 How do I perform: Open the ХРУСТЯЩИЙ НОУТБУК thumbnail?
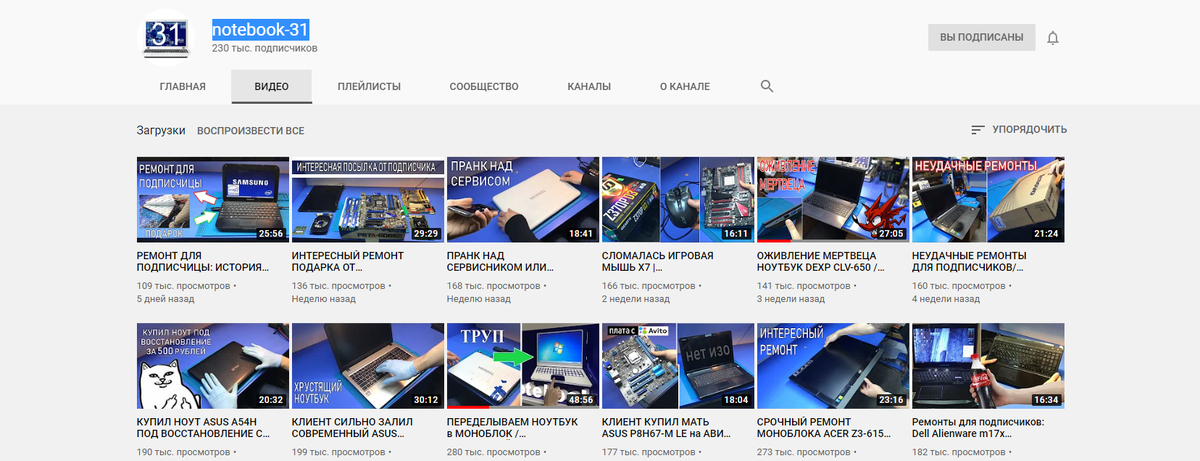tap(368, 366)
